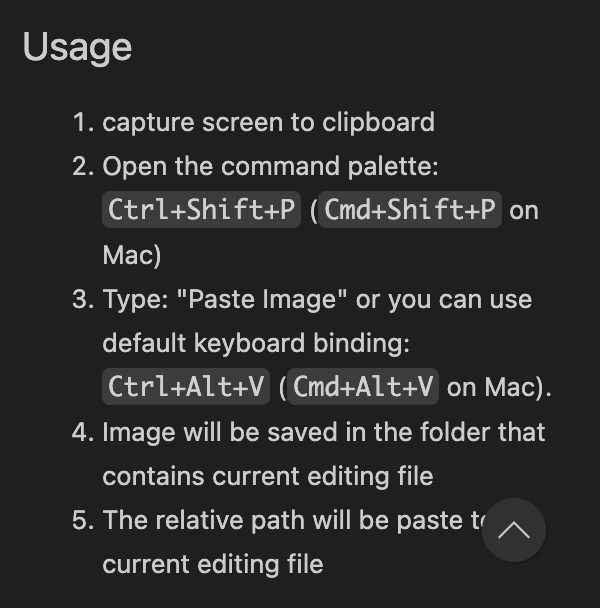Click the 'on Mac).' text after Cmd+Alt+V
This screenshot has height=608, width=600.
pos(499,388)
